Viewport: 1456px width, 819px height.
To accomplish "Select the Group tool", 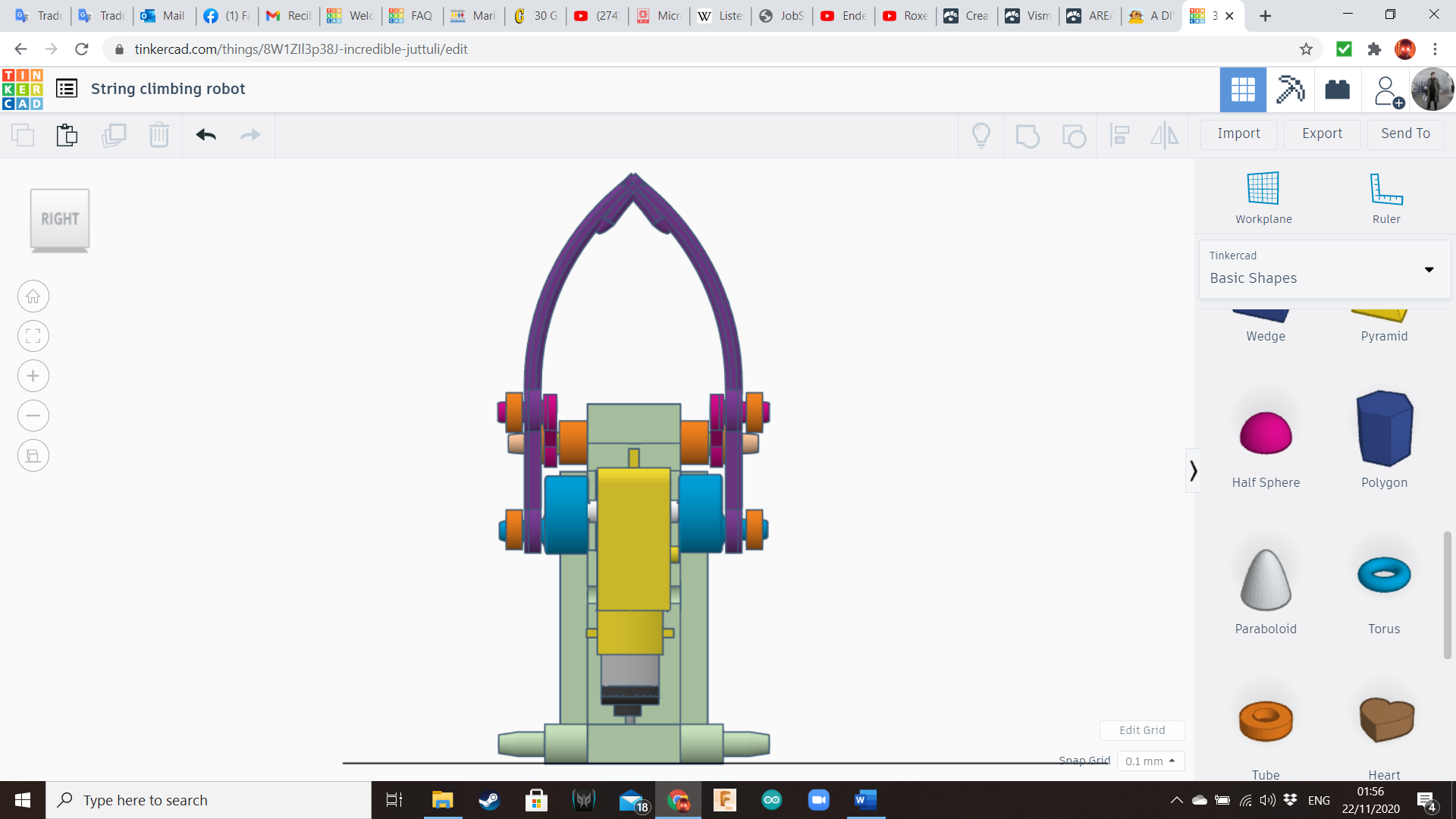I will tap(1028, 135).
